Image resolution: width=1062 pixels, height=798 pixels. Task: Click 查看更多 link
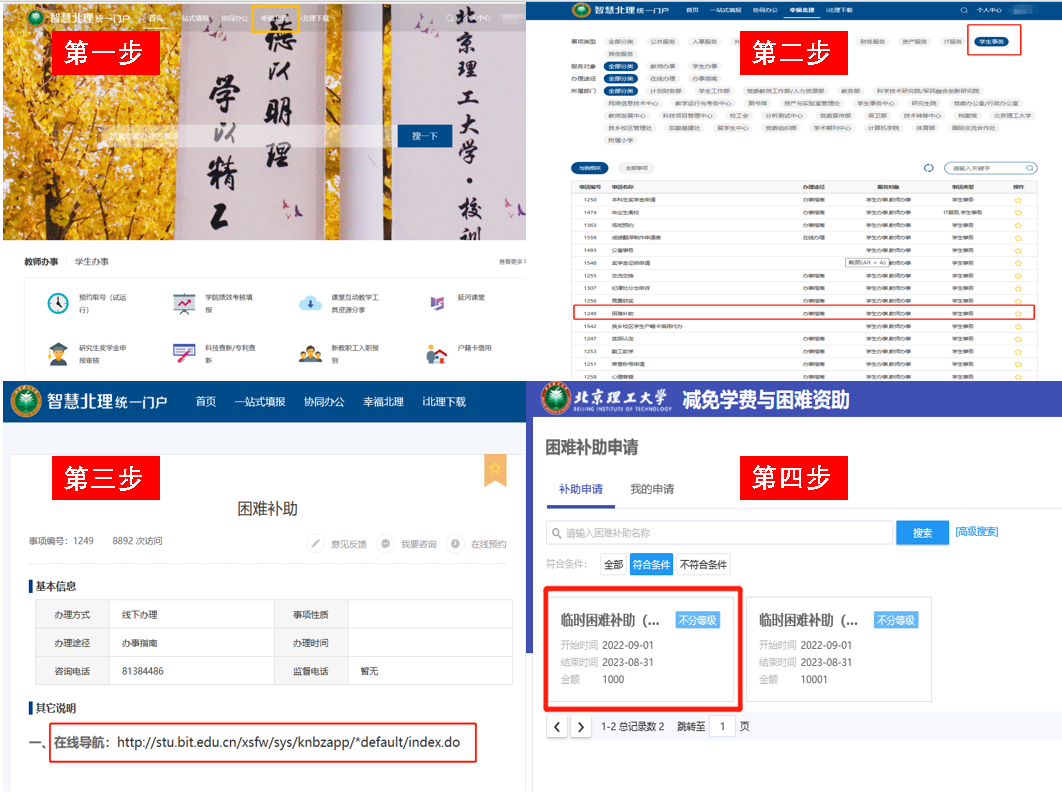511,261
